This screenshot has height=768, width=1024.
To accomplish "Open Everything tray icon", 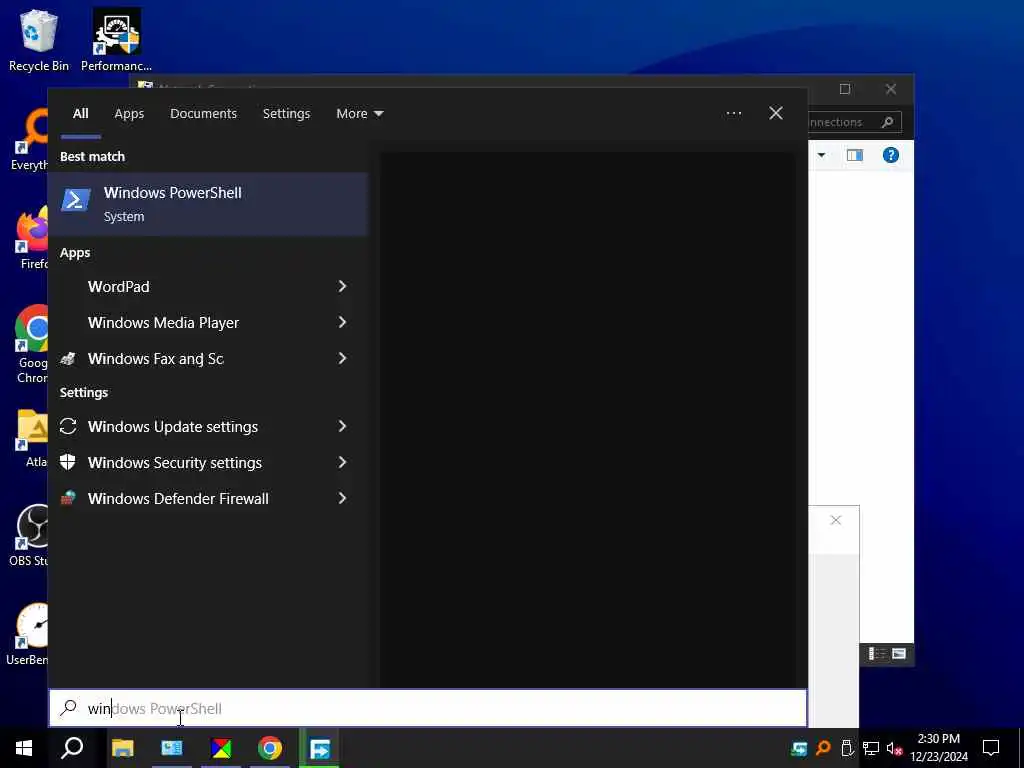I will click(x=824, y=748).
